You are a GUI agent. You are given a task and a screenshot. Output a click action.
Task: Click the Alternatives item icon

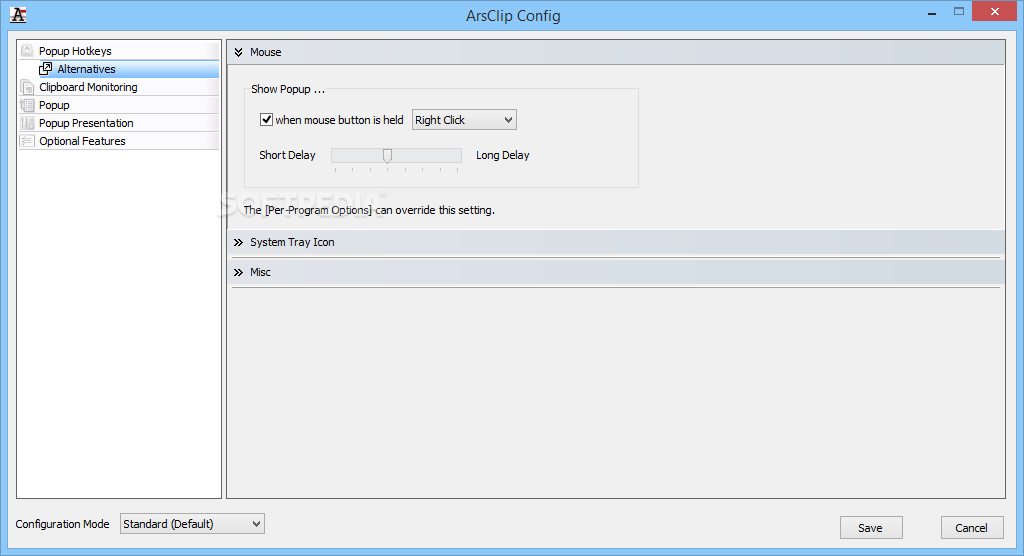pyautogui.click(x=46, y=69)
